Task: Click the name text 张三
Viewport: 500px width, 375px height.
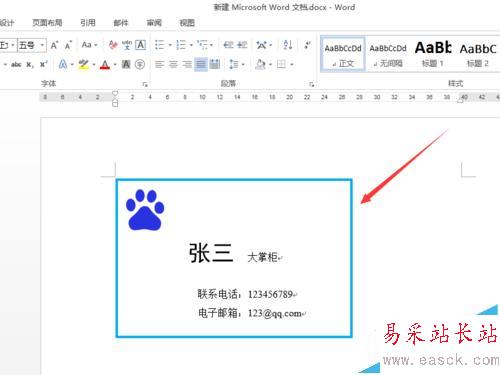Action: click(x=211, y=253)
